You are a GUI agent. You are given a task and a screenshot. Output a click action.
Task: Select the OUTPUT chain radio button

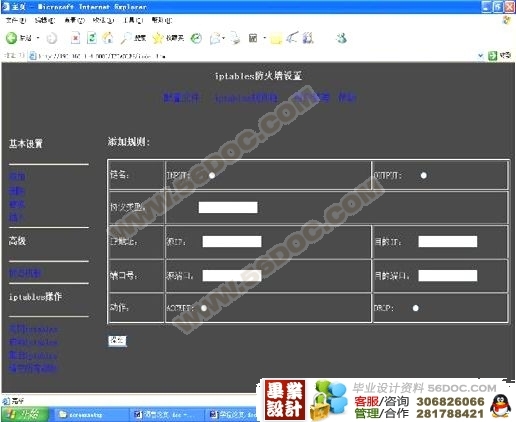423,175
